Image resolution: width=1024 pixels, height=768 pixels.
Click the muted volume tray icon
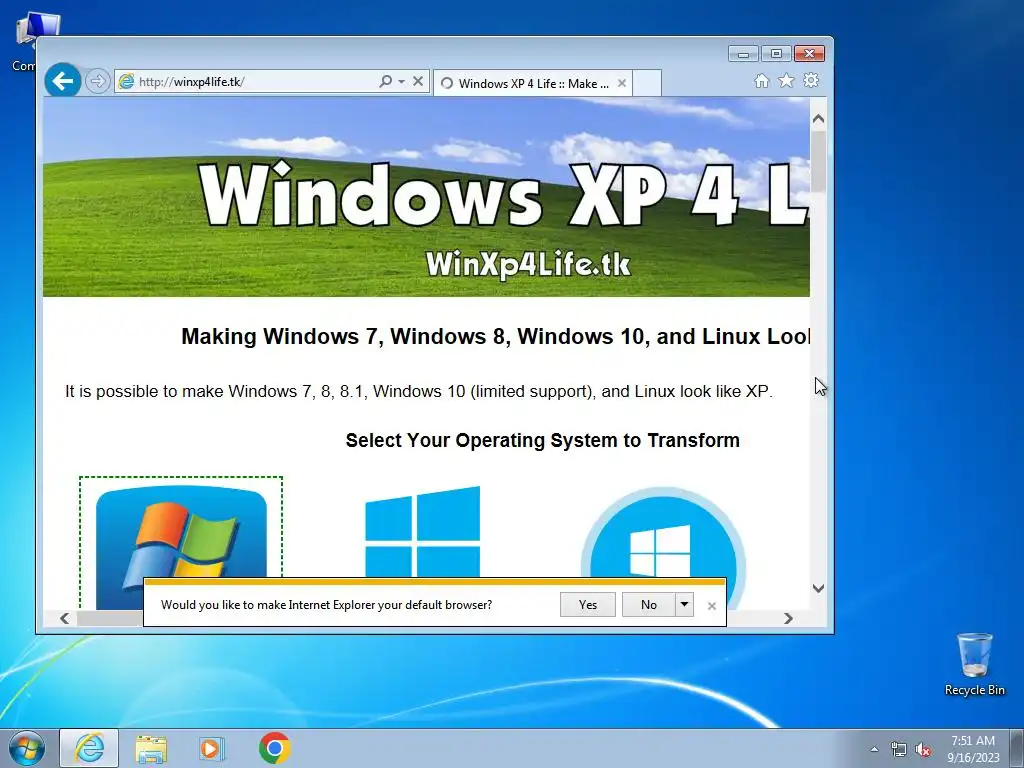coord(923,749)
